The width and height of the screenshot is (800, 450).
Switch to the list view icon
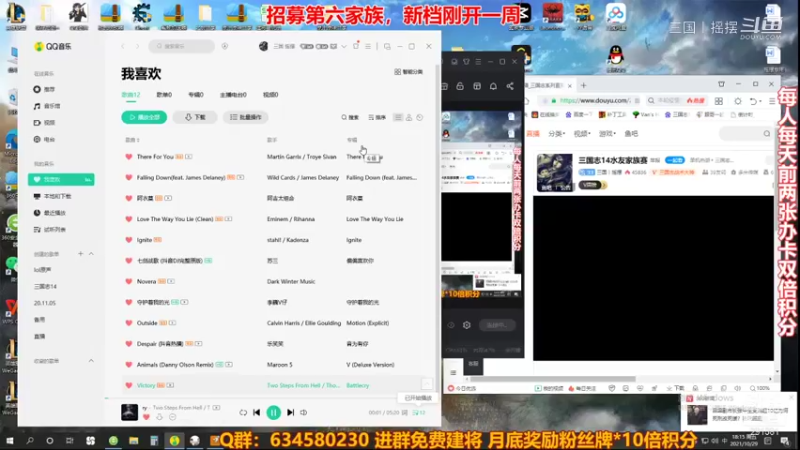[398, 117]
